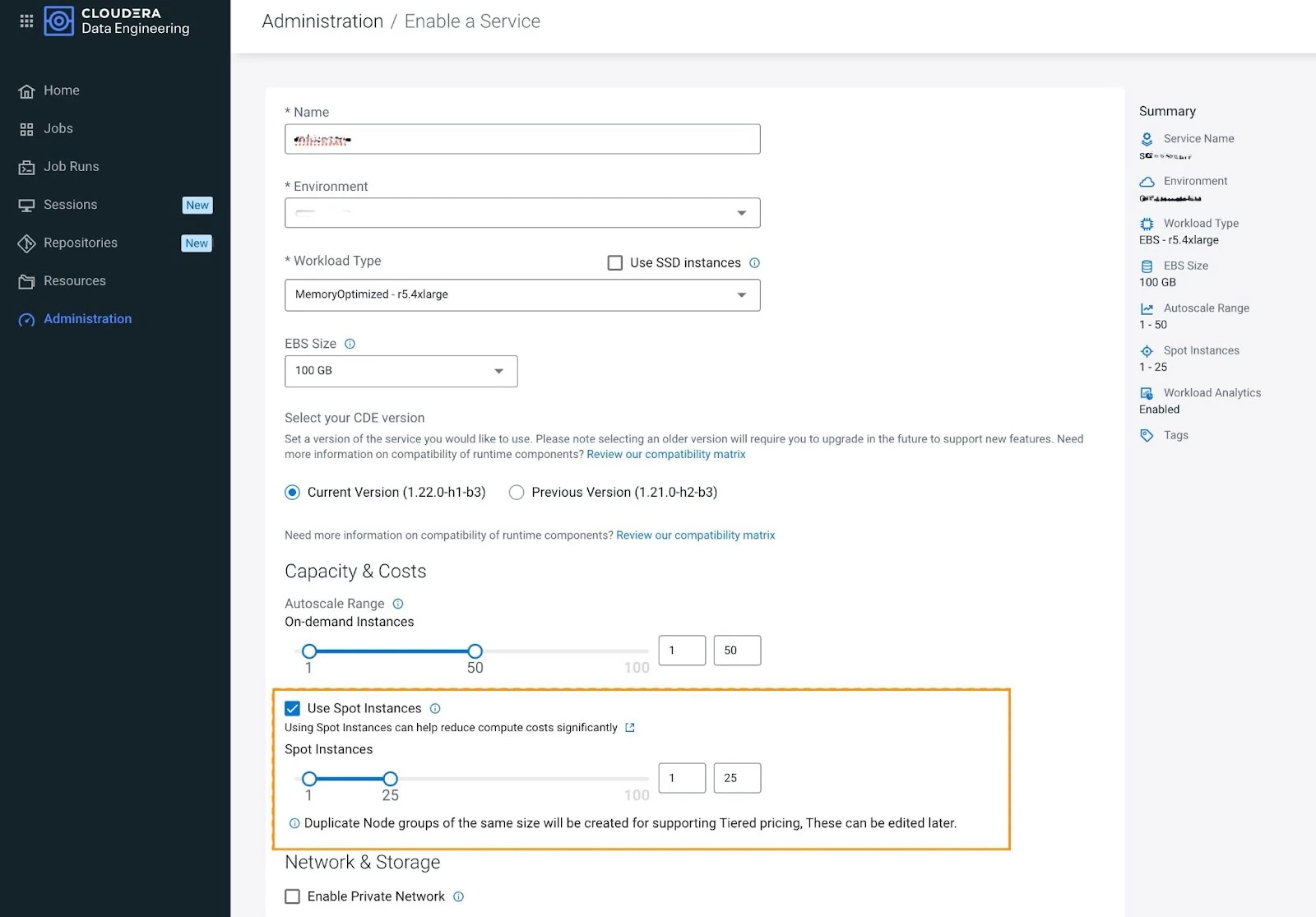Open the app switcher grid icon

pos(26,21)
